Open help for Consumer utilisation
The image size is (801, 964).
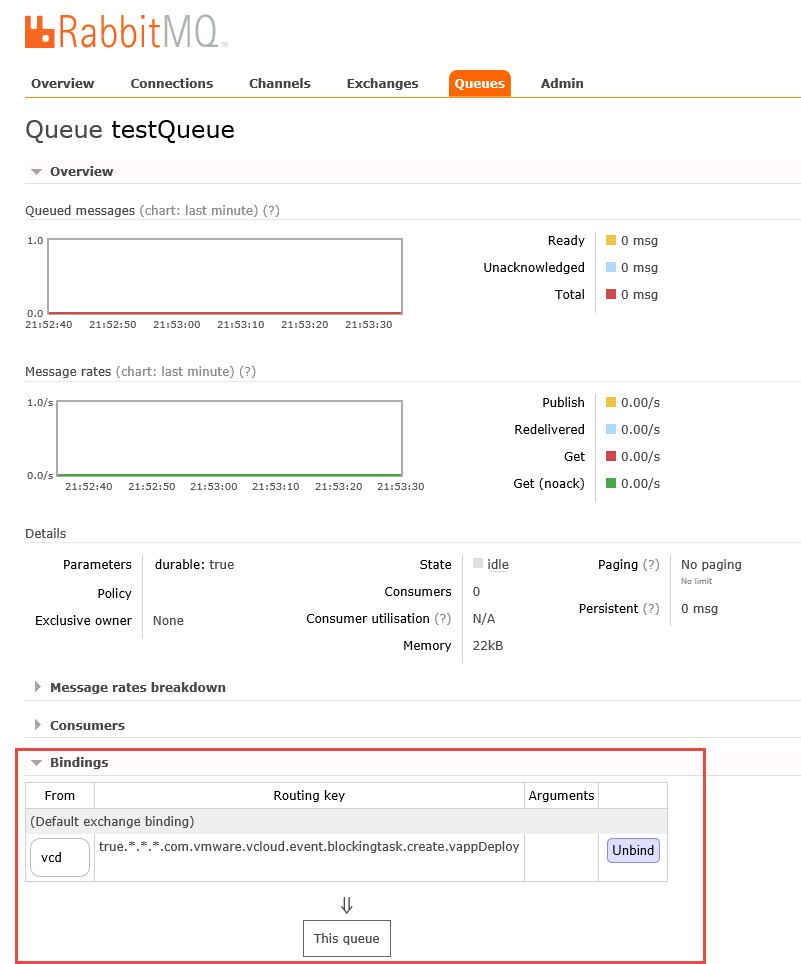[444, 618]
